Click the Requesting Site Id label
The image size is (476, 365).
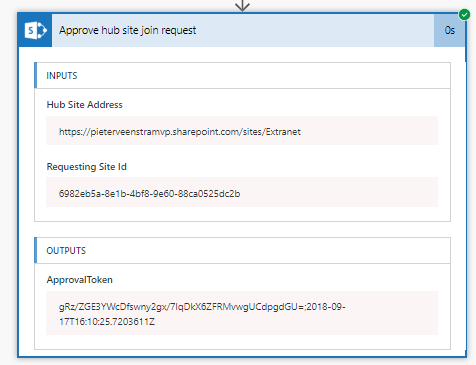87,167
